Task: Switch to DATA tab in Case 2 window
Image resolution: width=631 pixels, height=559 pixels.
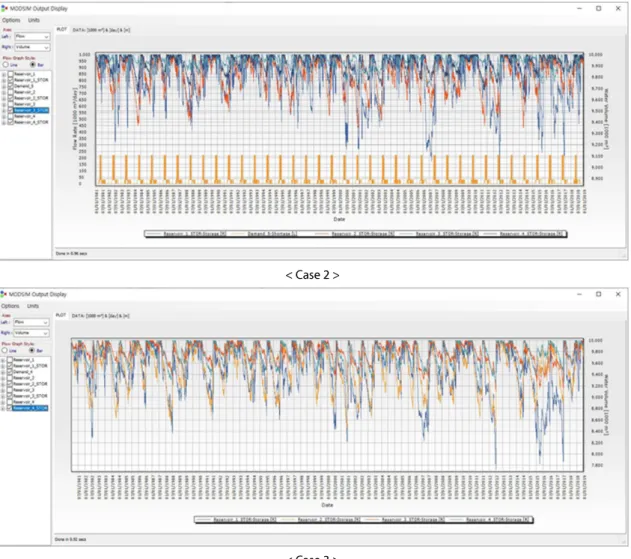Action: pos(101,30)
